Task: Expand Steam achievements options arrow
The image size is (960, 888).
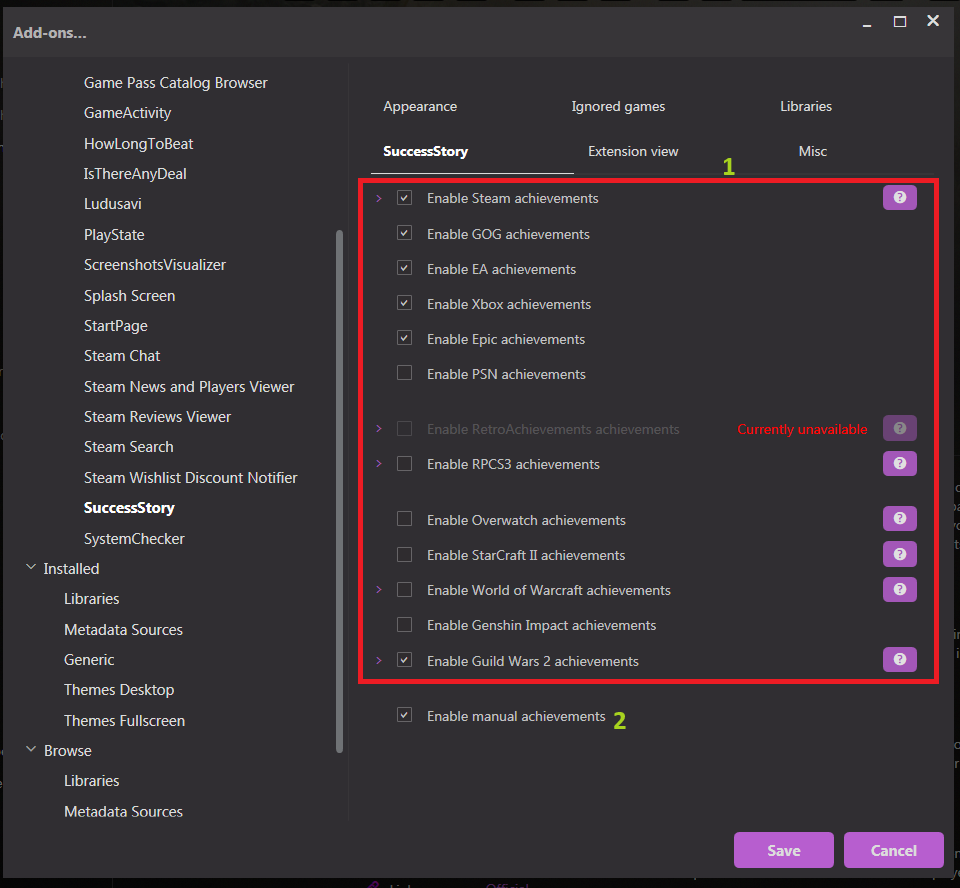Action: pos(379,198)
